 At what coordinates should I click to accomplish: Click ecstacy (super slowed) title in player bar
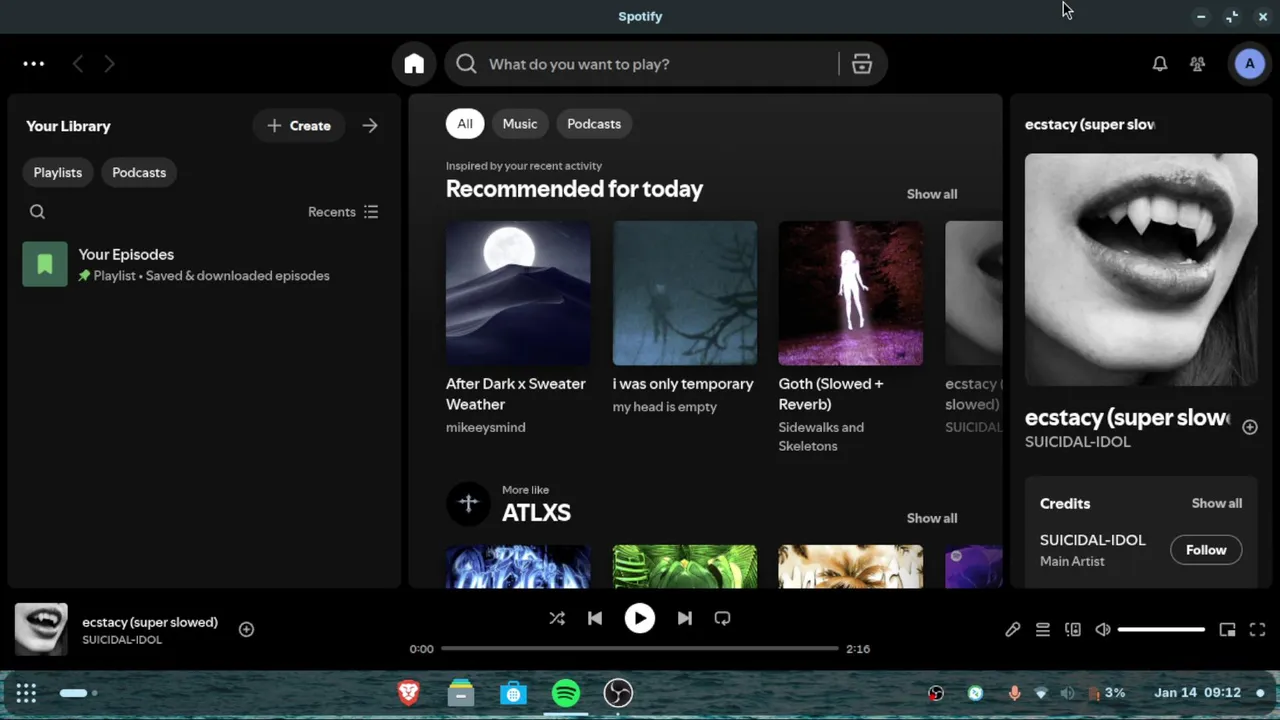coord(150,622)
